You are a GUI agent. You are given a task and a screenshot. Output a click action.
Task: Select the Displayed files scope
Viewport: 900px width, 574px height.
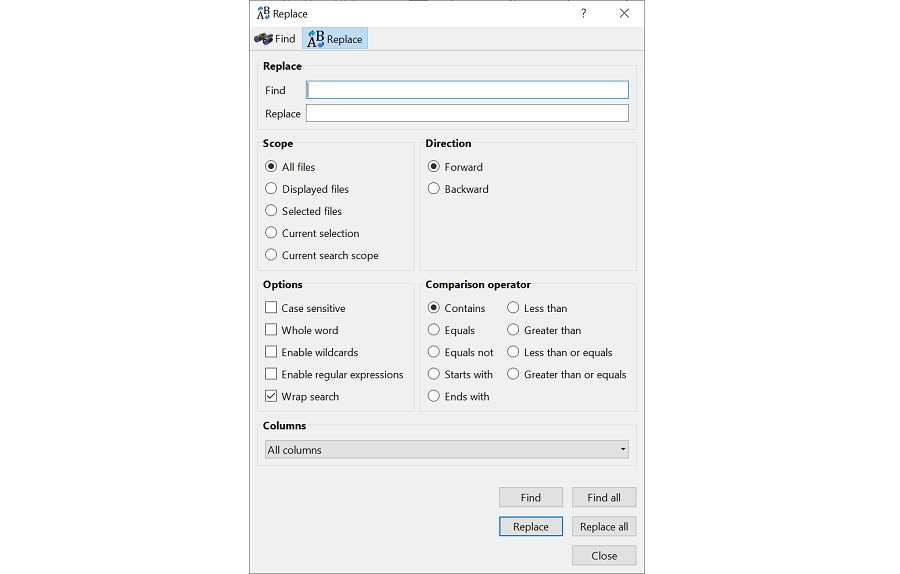(x=271, y=189)
